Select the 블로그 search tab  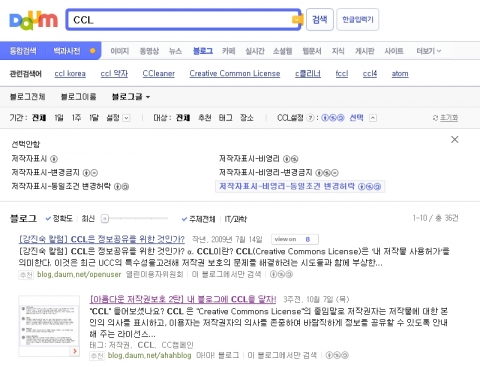pos(203,51)
